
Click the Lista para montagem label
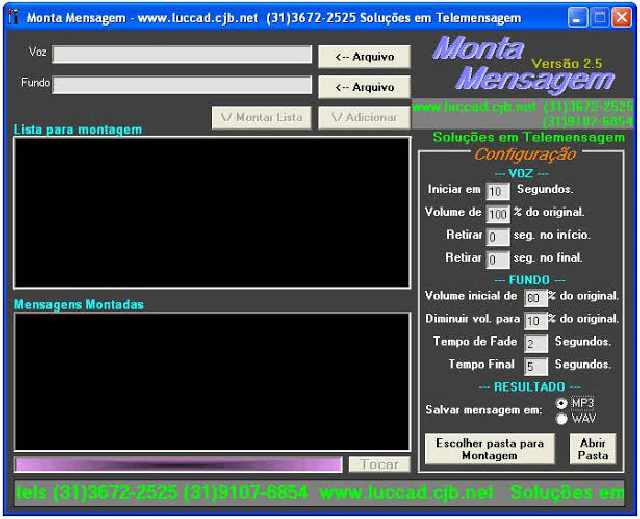[x=78, y=130]
